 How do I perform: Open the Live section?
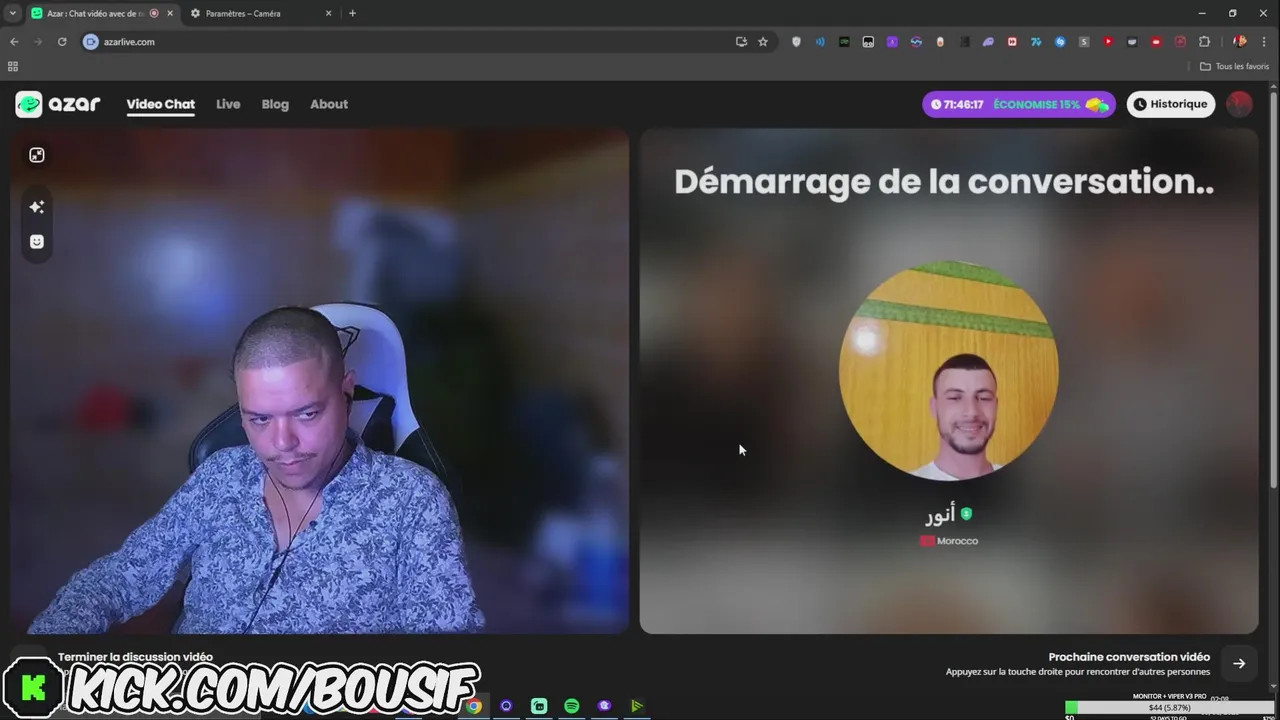point(228,104)
